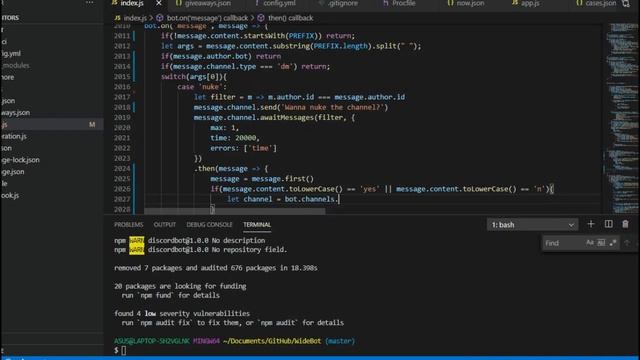Click the case 'nuke' line

click(202, 87)
